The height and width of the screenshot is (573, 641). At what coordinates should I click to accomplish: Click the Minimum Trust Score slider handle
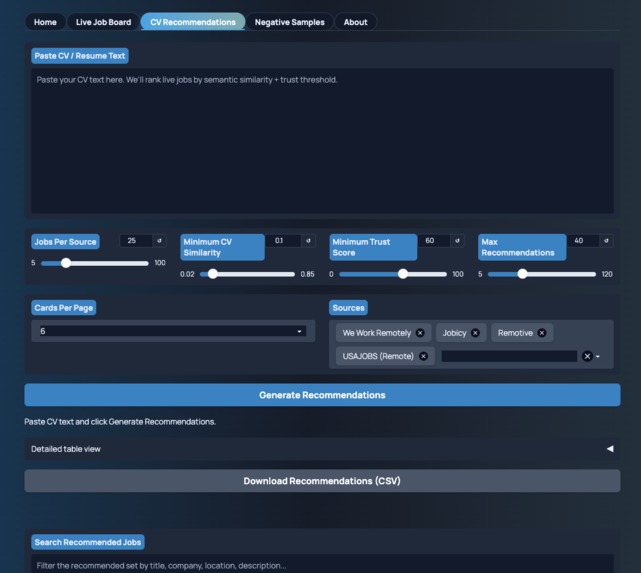(403, 274)
